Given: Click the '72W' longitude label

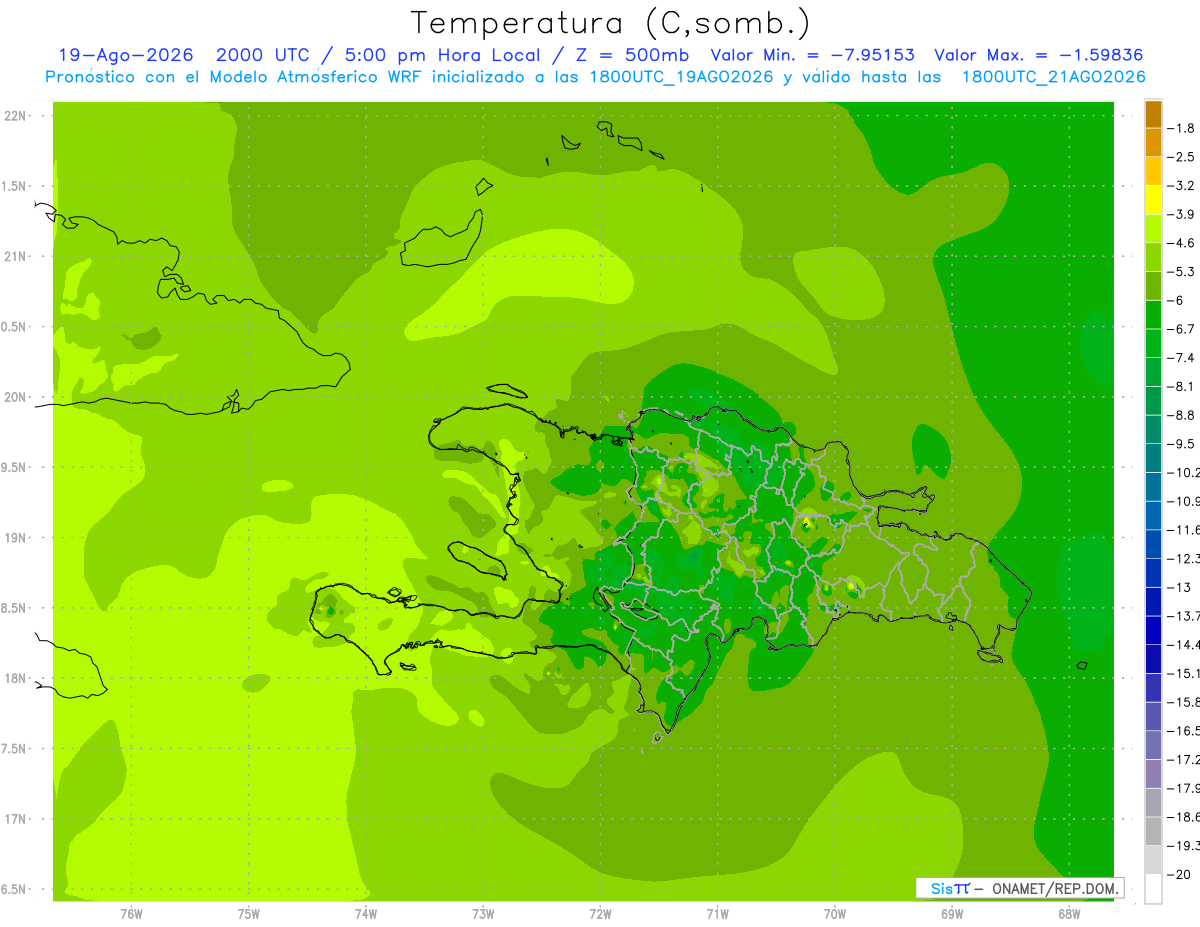Looking at the screenshot, I should click(x=600, y=913).
